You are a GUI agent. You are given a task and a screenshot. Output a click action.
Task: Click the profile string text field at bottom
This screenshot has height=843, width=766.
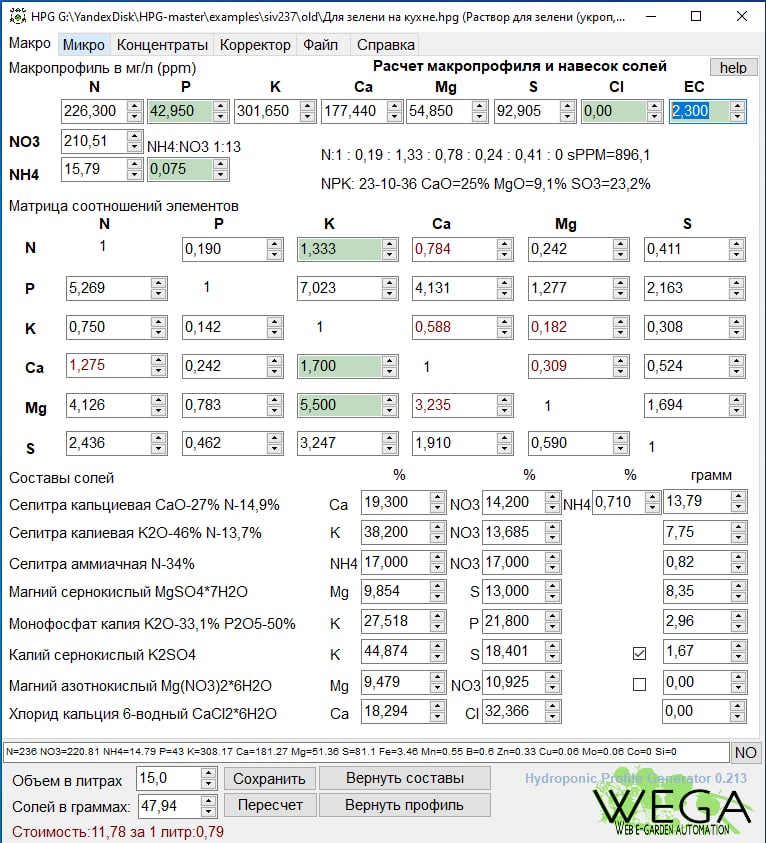click(365, 752)
